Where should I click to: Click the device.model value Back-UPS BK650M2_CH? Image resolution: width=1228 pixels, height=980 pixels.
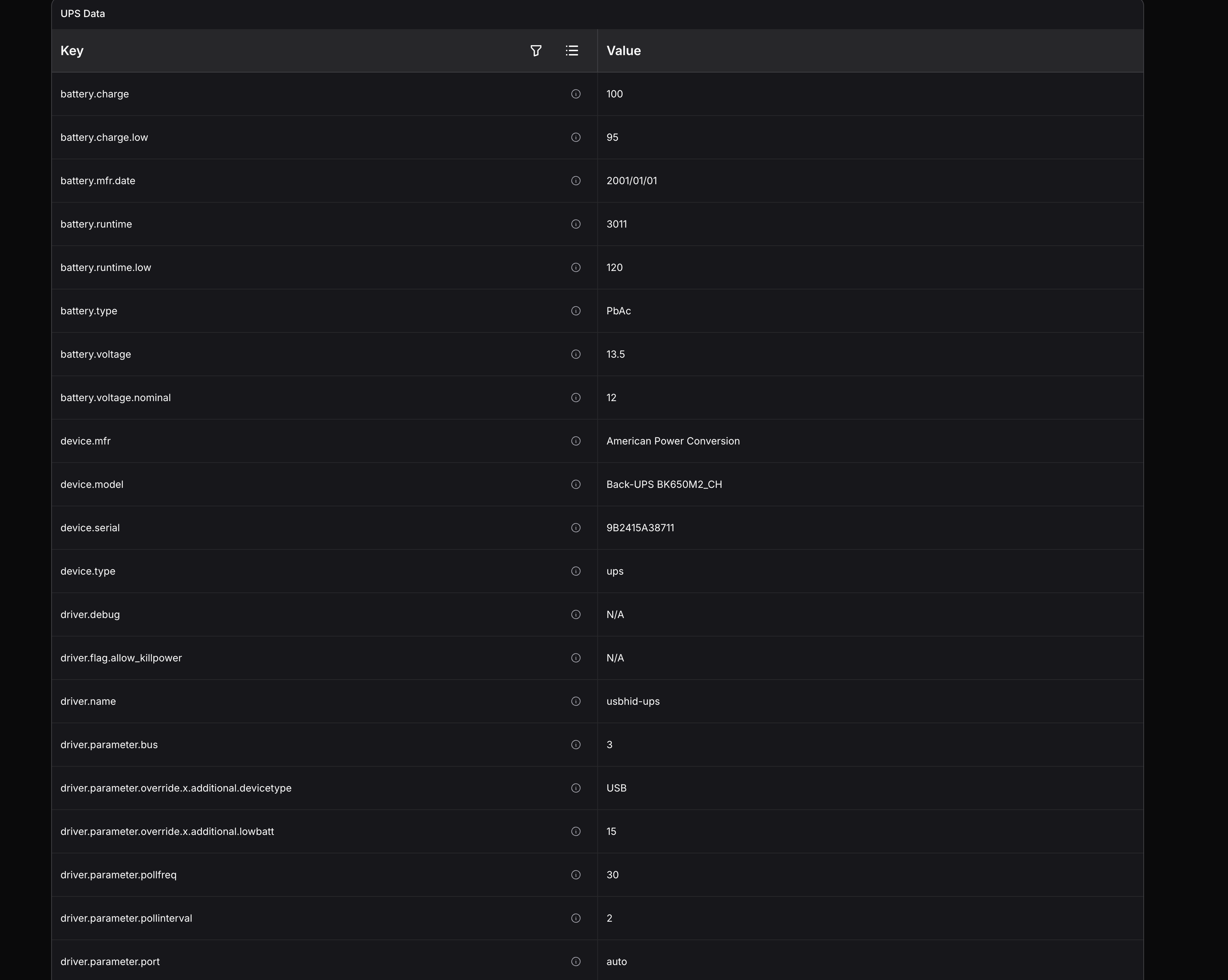pos(664,485)
